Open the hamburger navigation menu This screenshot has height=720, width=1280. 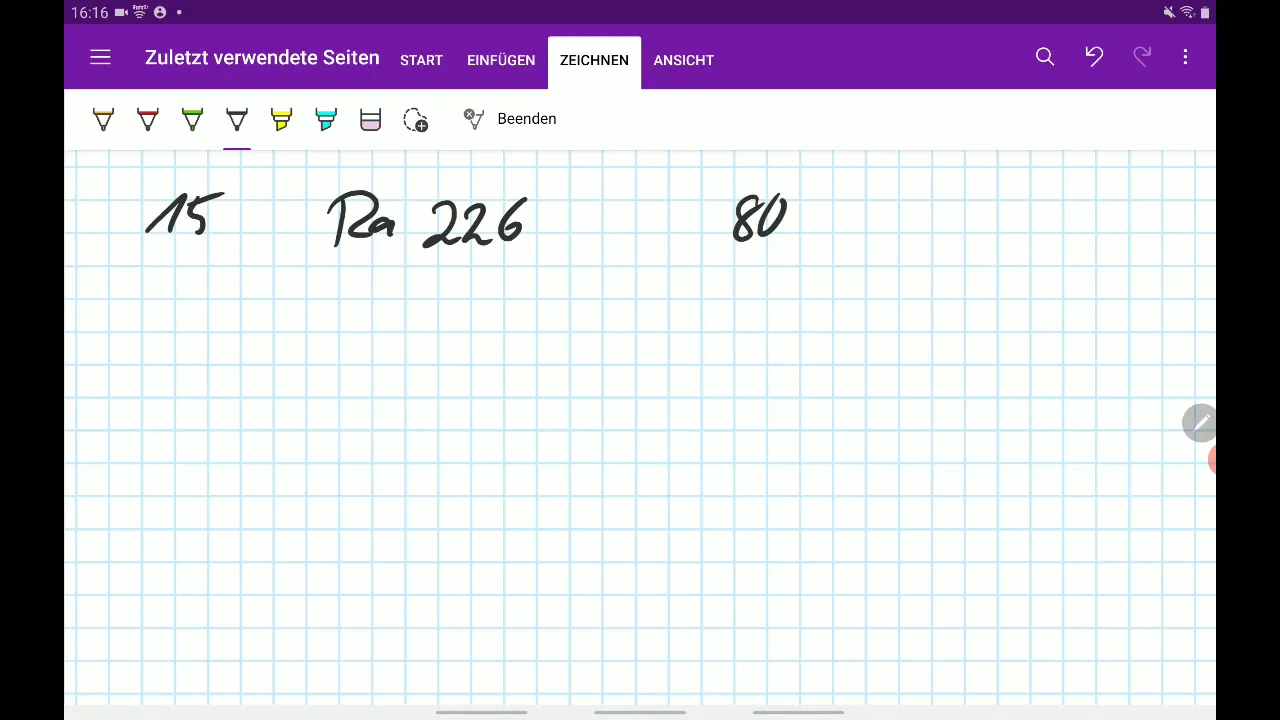point(100,57)
